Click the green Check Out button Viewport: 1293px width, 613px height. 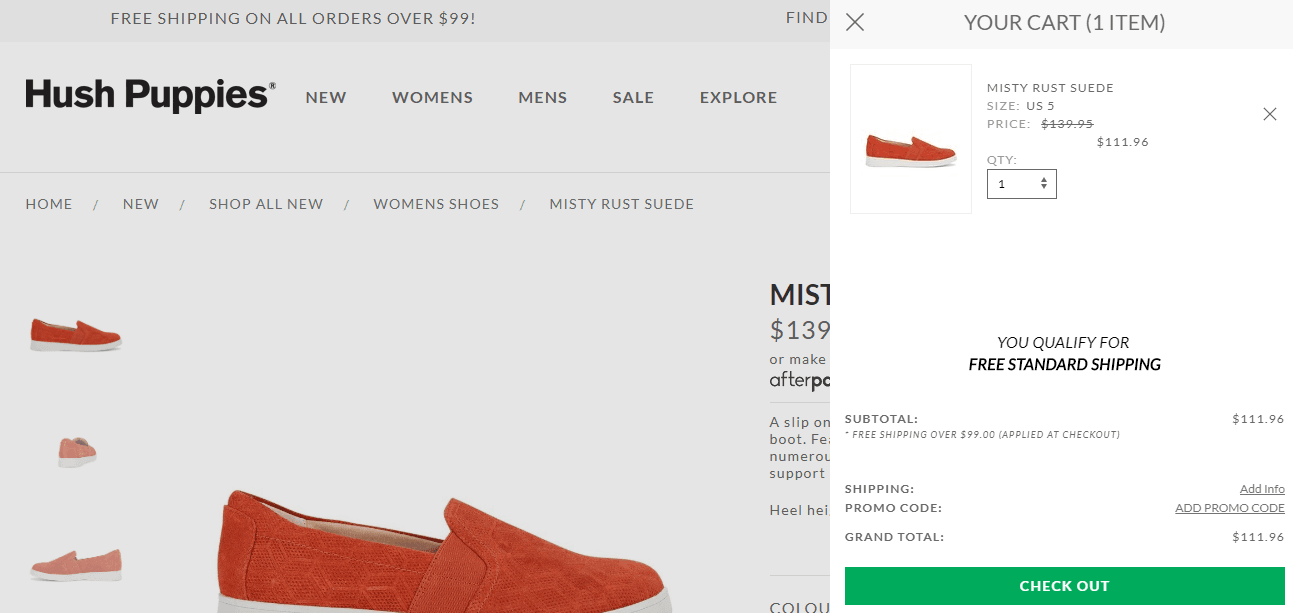(x=1064, y=586)
